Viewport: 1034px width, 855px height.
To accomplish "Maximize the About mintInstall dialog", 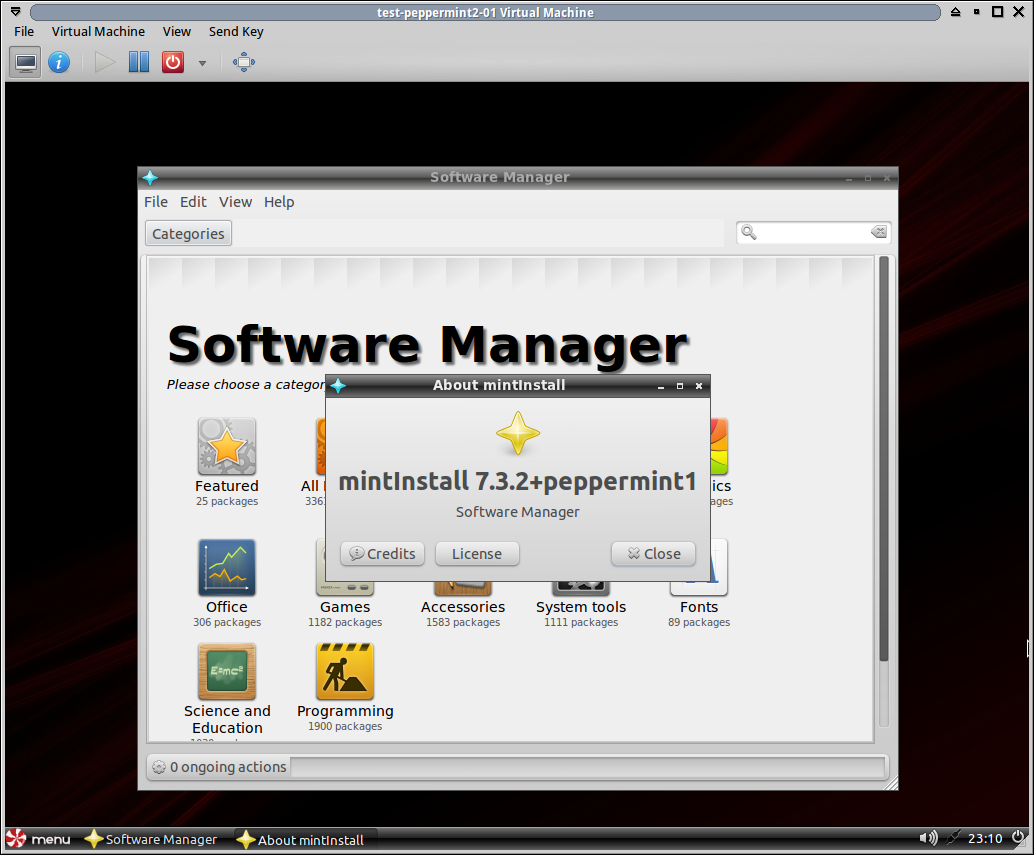I will (680, 386).
